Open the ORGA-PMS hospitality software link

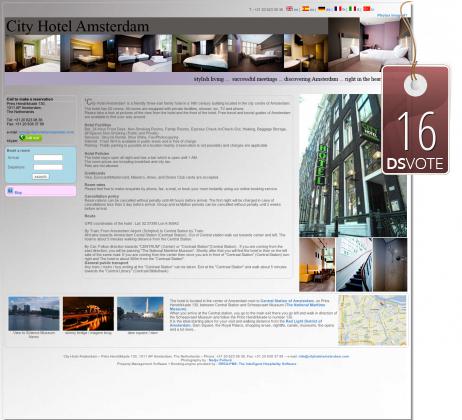[x=257, y=364]
